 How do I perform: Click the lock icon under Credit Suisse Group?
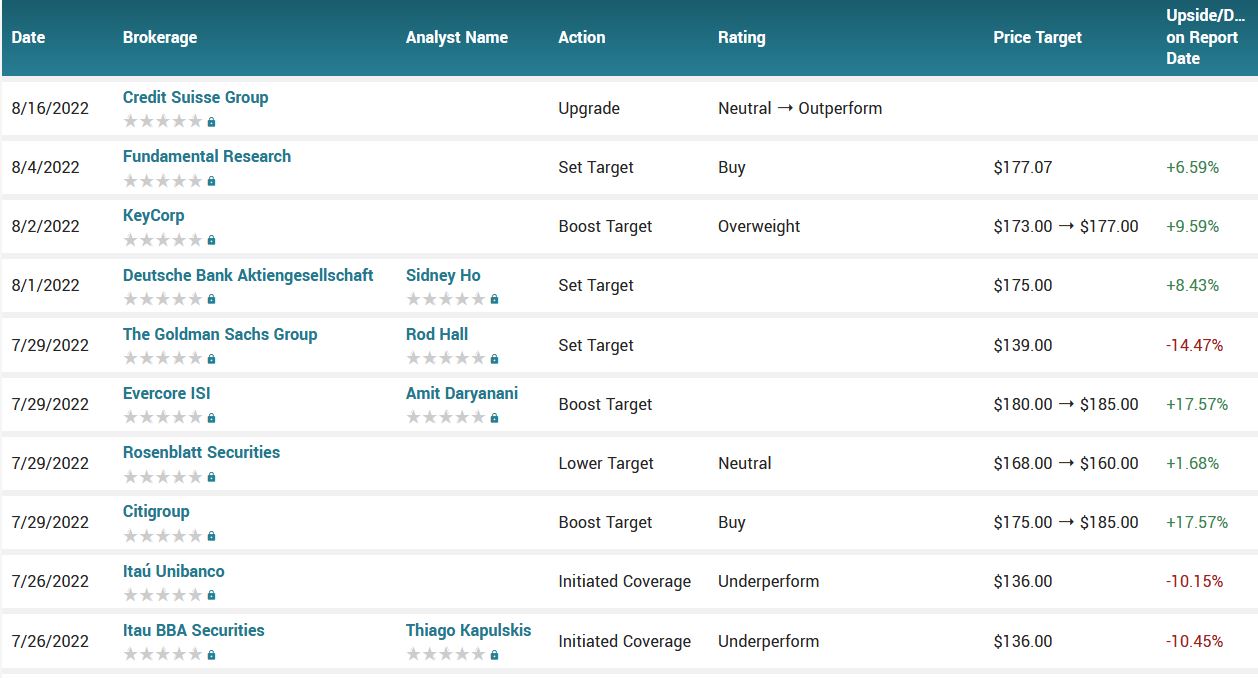click(211, 122)
